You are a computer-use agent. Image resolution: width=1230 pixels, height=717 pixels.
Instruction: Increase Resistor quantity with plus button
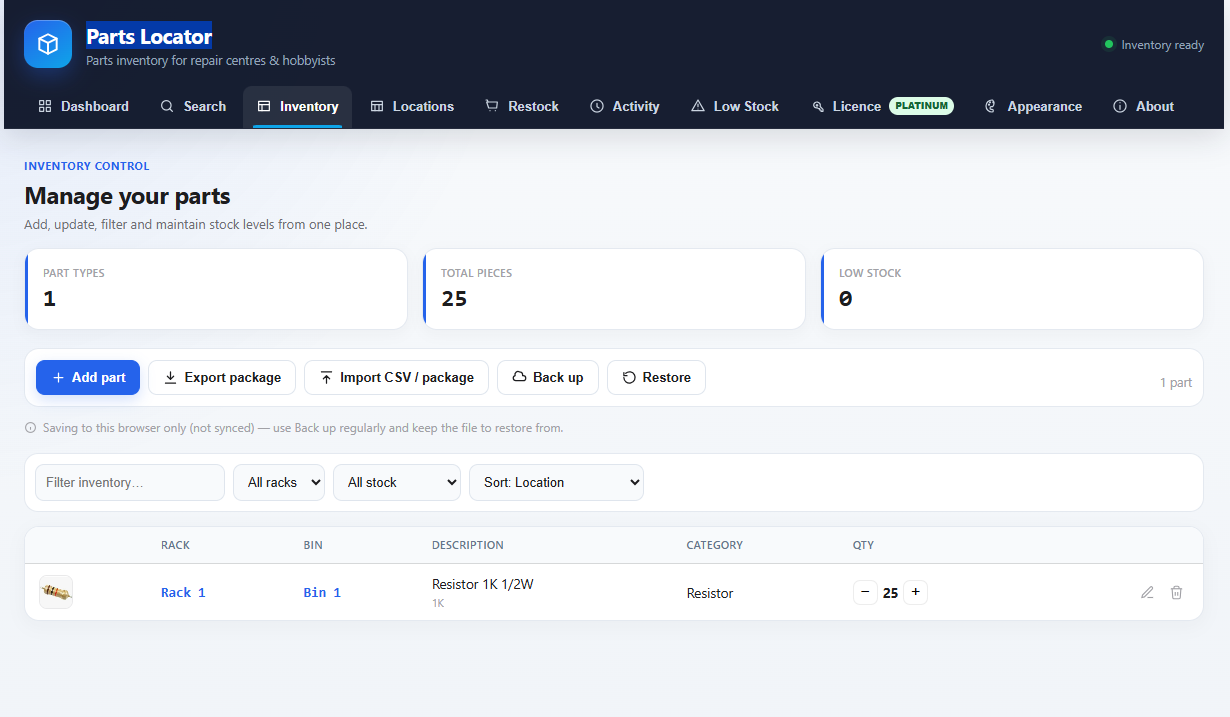(x=915, y=592)
